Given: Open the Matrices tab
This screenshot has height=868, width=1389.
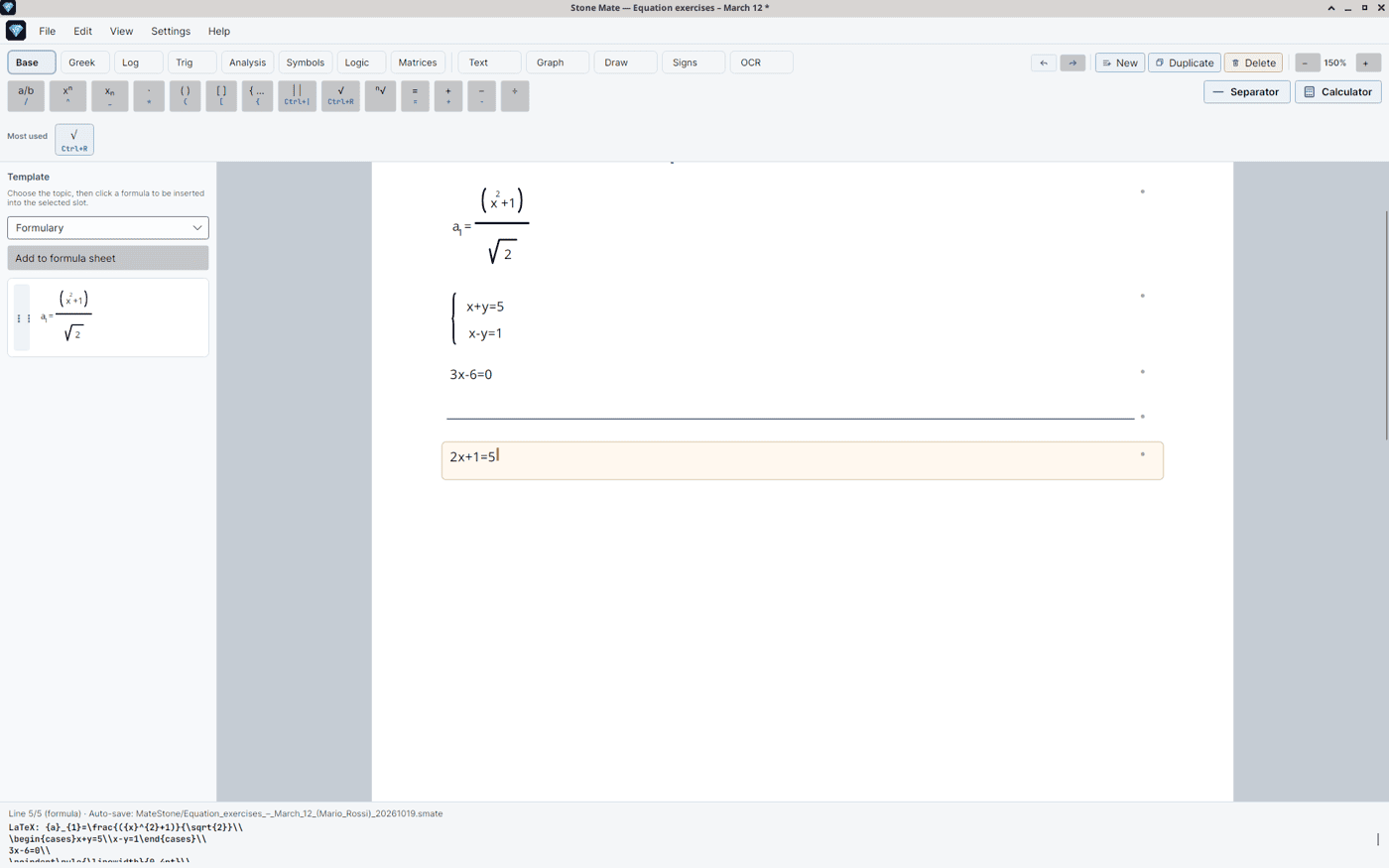Looking at the screenshot, I should 418,62.
